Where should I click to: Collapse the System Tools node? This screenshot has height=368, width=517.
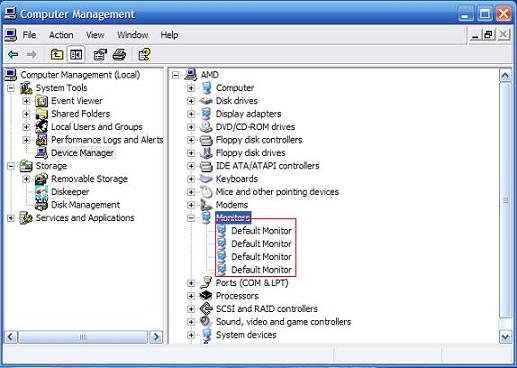pos(11,88)
